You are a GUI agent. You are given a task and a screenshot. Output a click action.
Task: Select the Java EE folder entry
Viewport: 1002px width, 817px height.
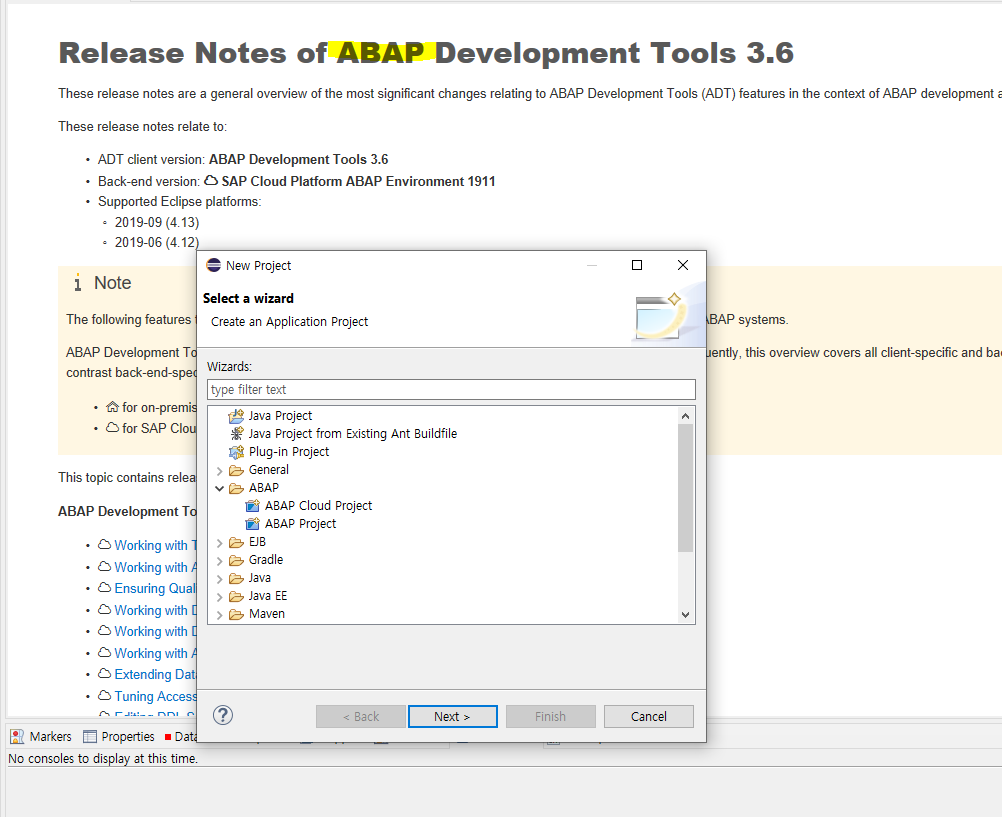tap(268, 596)
